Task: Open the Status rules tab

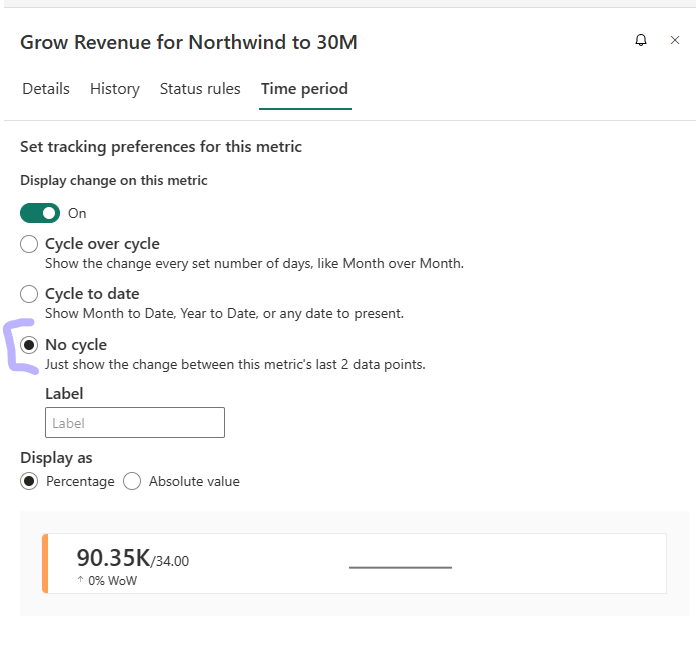Action: click(200, 89)
